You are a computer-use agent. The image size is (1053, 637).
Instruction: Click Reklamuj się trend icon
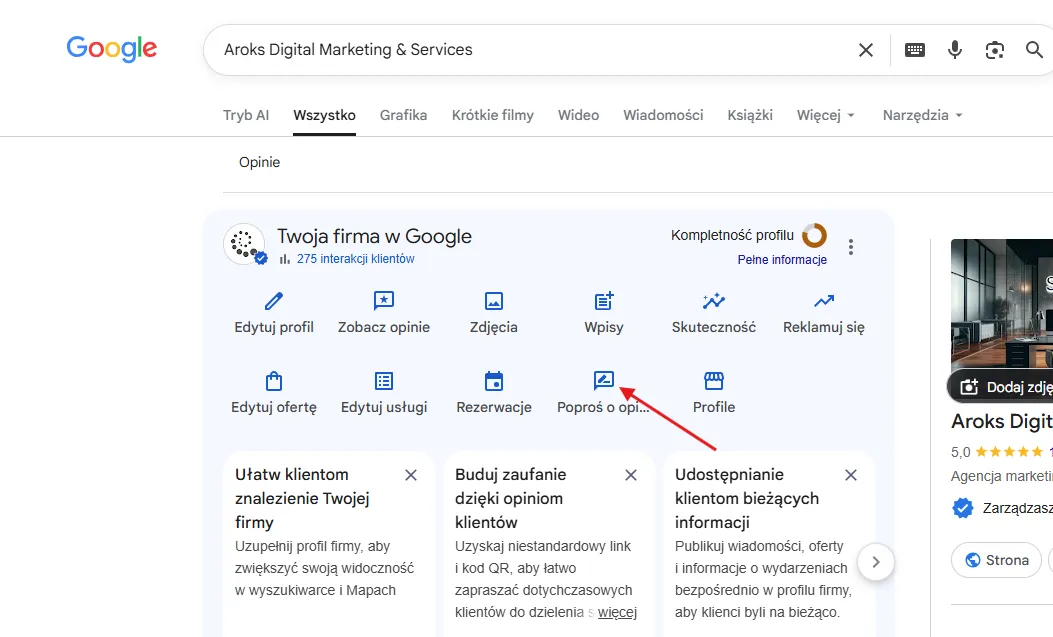coord(824,301)
